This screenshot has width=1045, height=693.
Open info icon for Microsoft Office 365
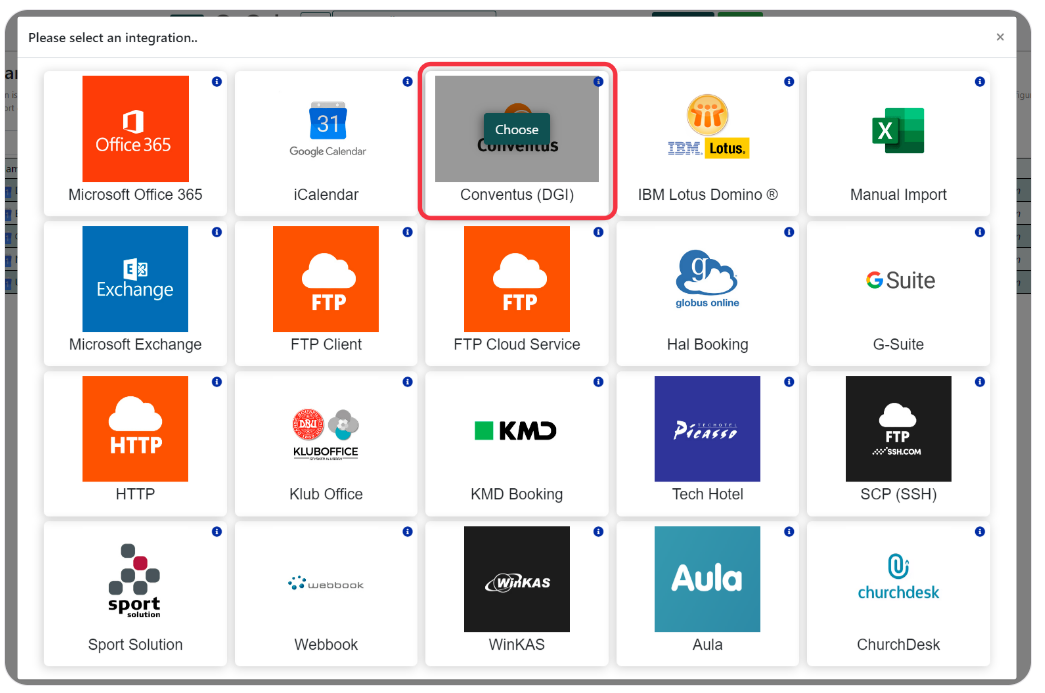[217, 81]
